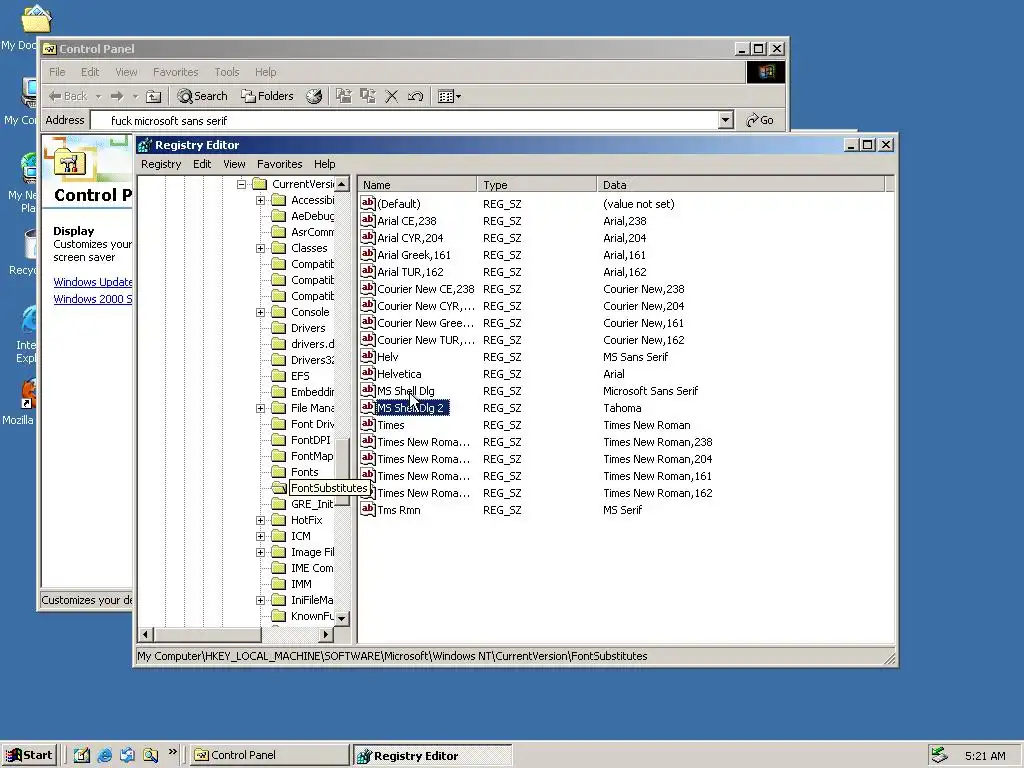Collapse the CurrentVersion tree node

(241, 184)
